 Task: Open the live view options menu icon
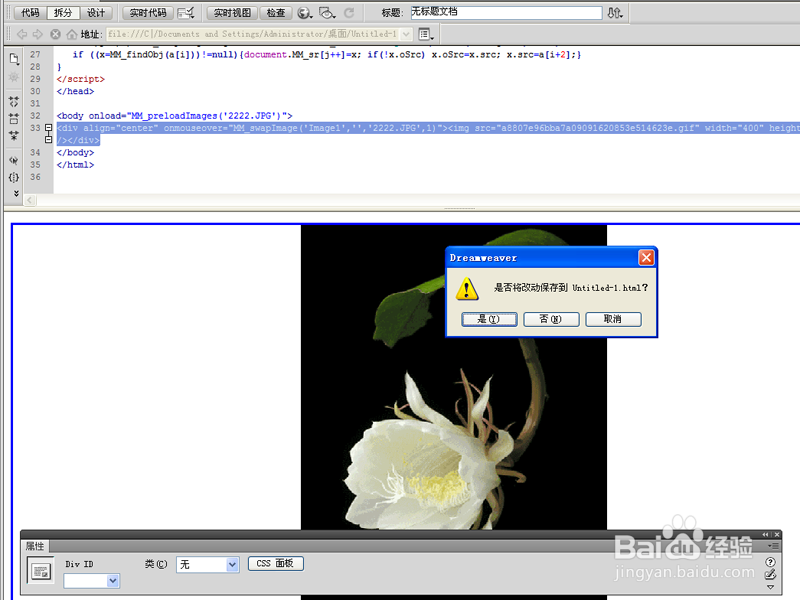pos(426,34)
